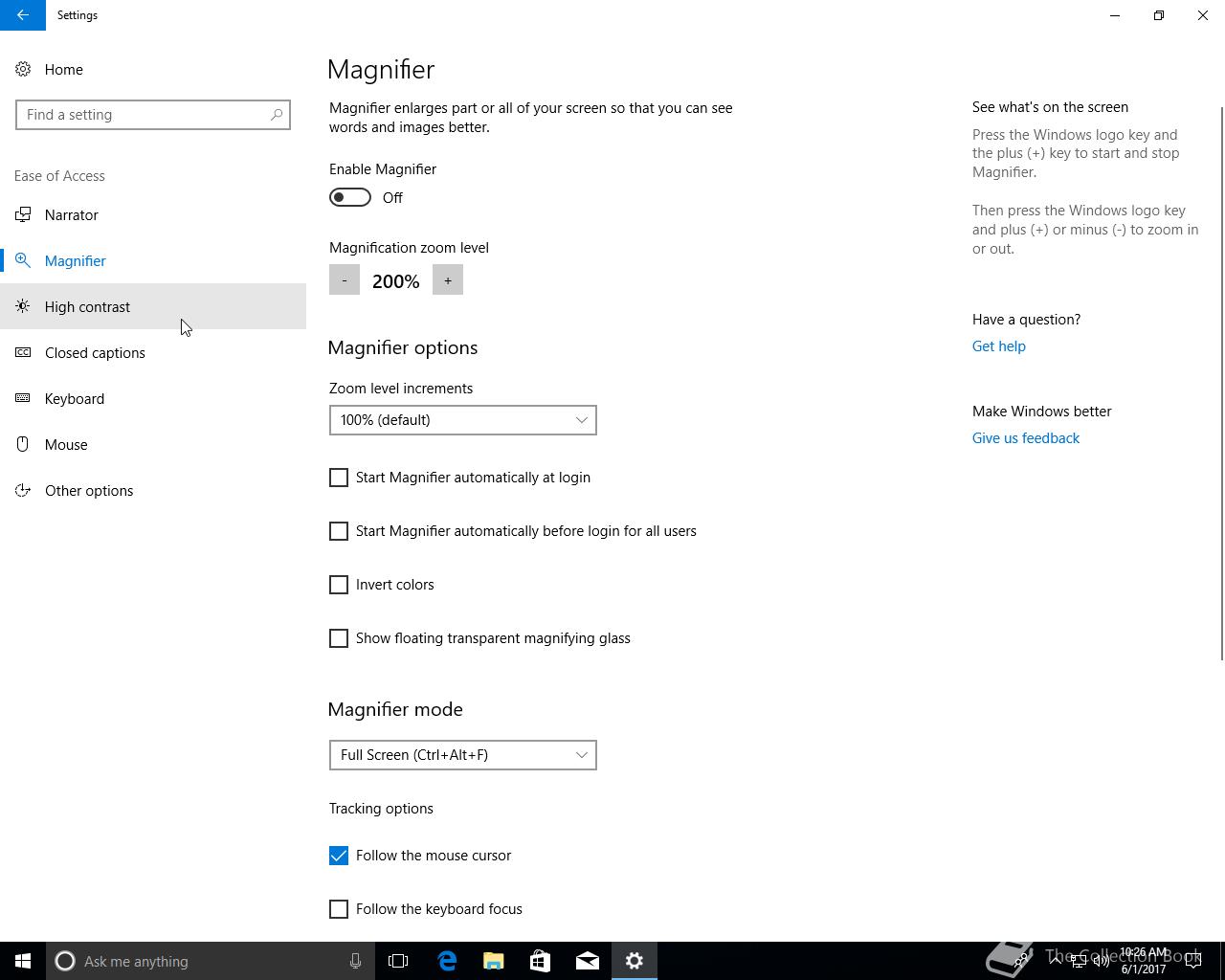Check Follow the keyboard focus
Viewport: 1225px width, 980px height.
point(339,909)
